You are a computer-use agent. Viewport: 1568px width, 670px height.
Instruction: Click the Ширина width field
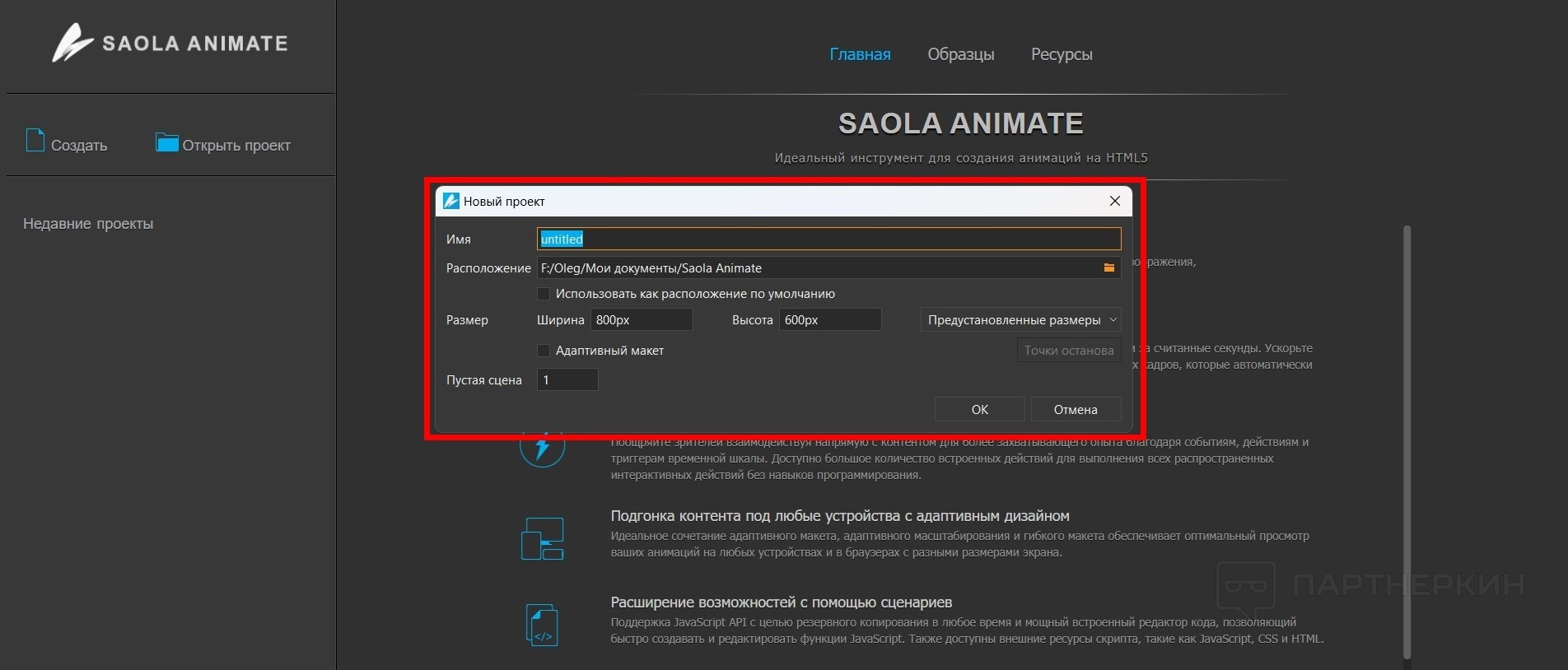tap(642, 320)
